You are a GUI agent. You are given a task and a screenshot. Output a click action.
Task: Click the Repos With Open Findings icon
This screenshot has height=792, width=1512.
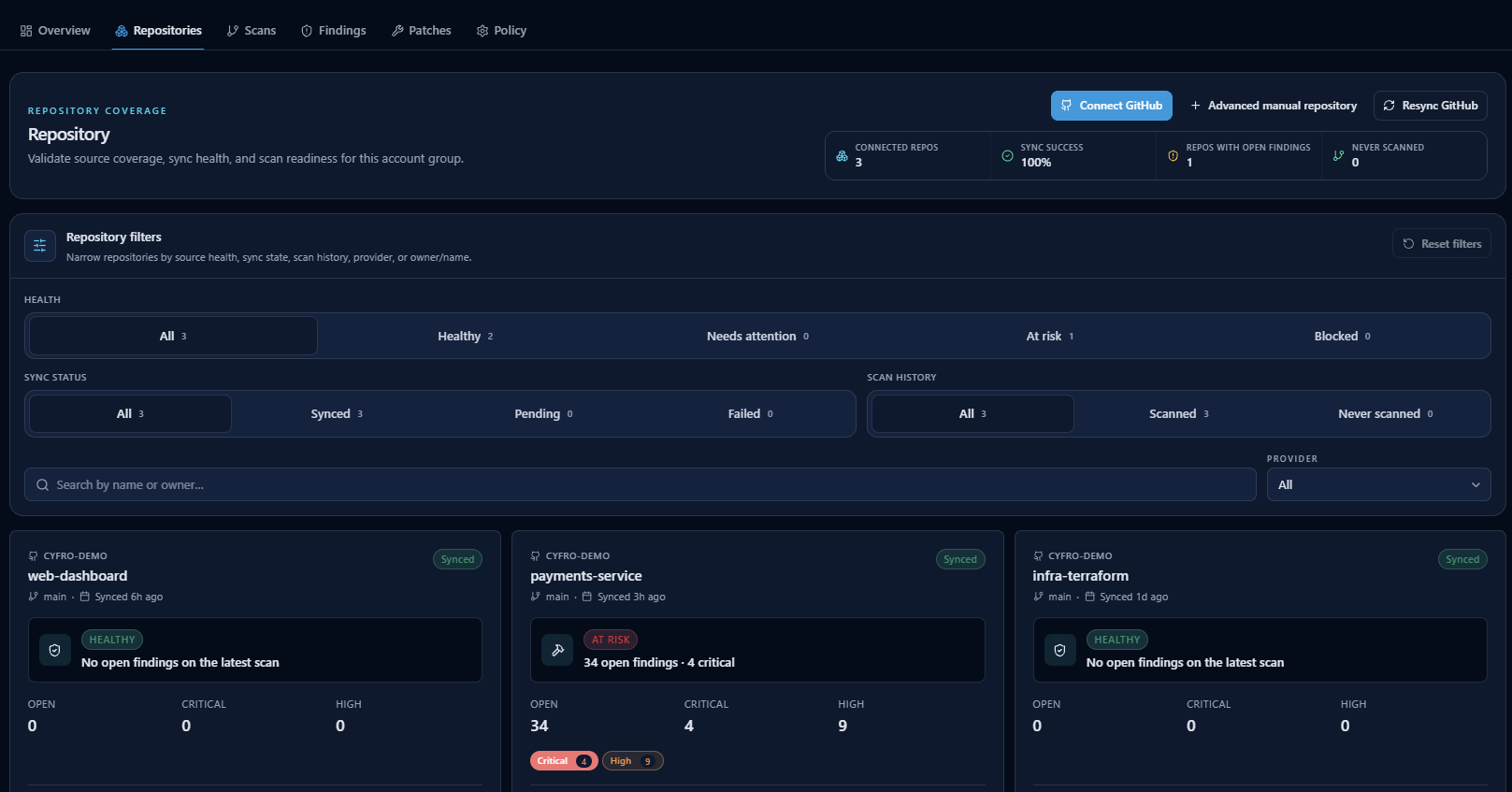[x=1173, y=156]
